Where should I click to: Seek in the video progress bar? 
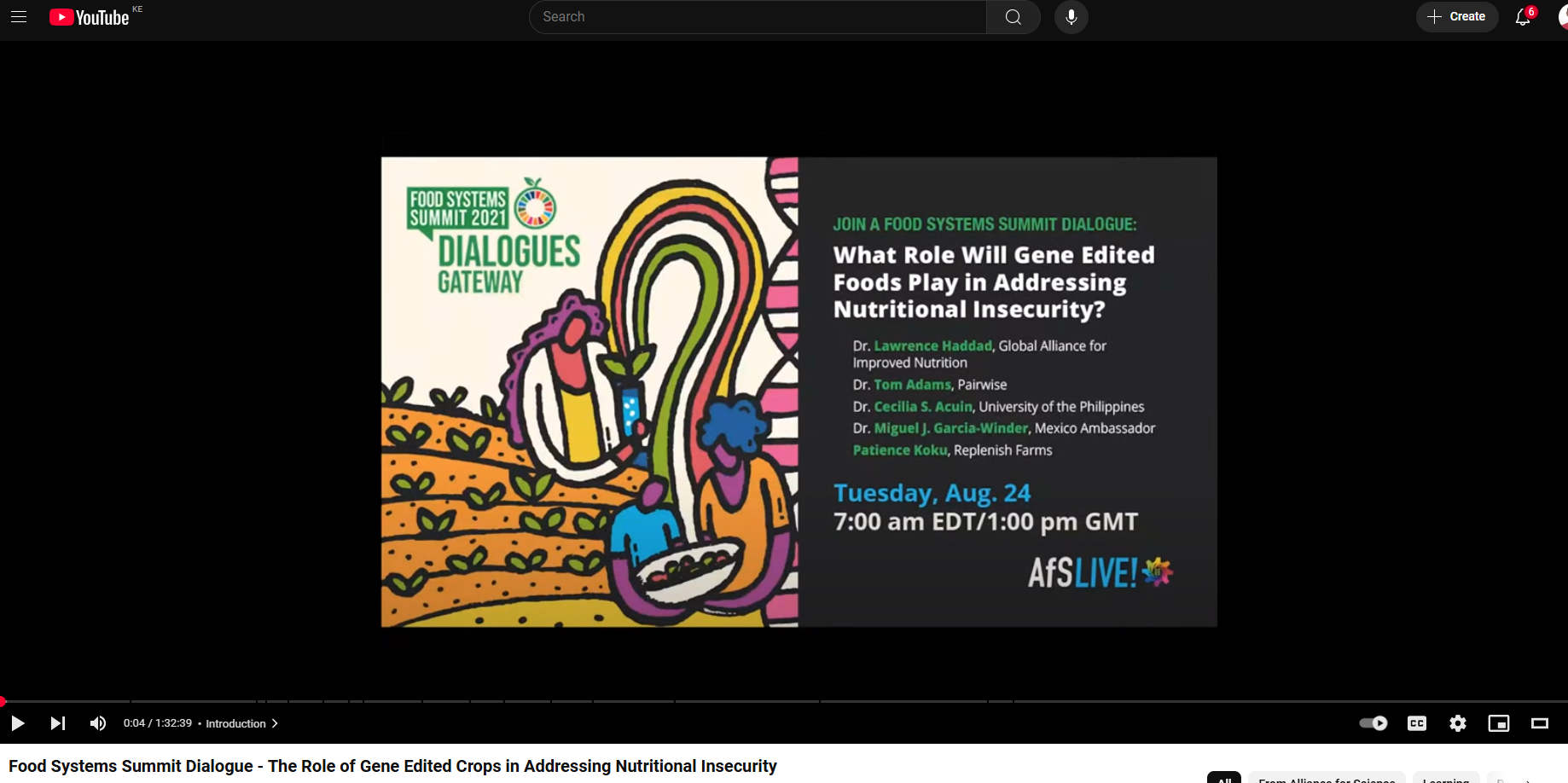pos(784,701)
